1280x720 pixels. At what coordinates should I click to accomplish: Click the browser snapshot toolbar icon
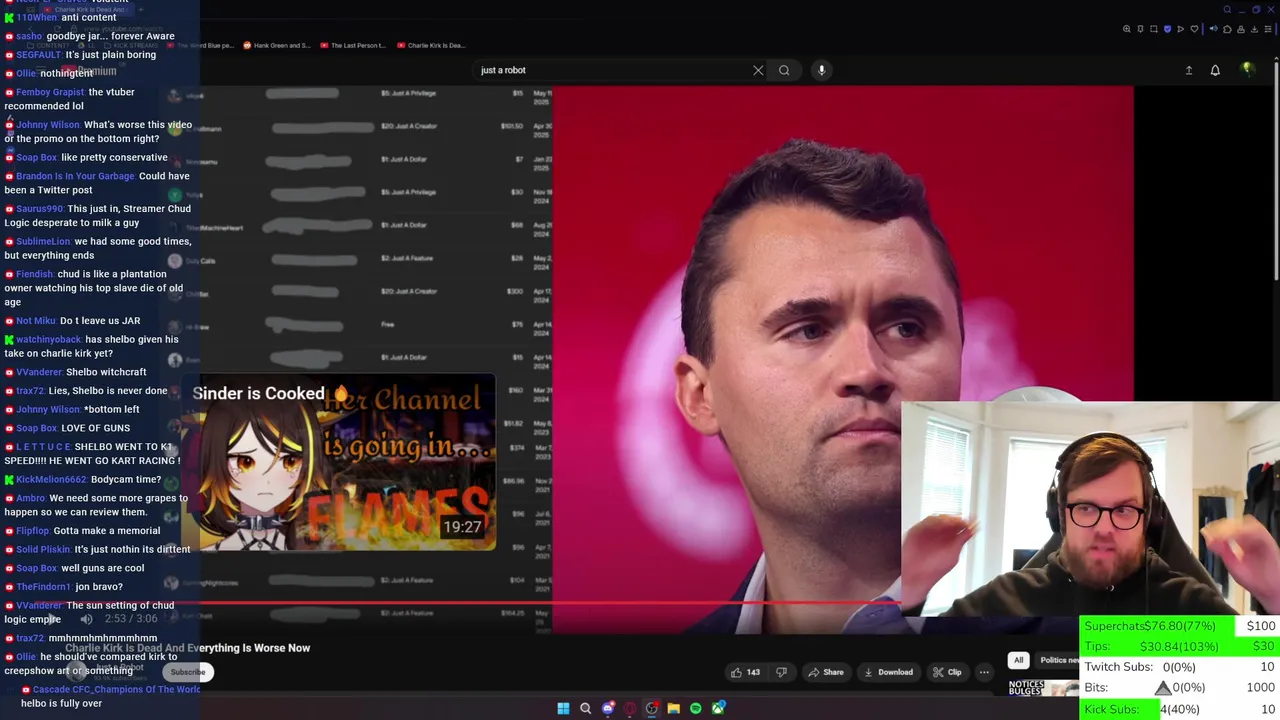1154,29
